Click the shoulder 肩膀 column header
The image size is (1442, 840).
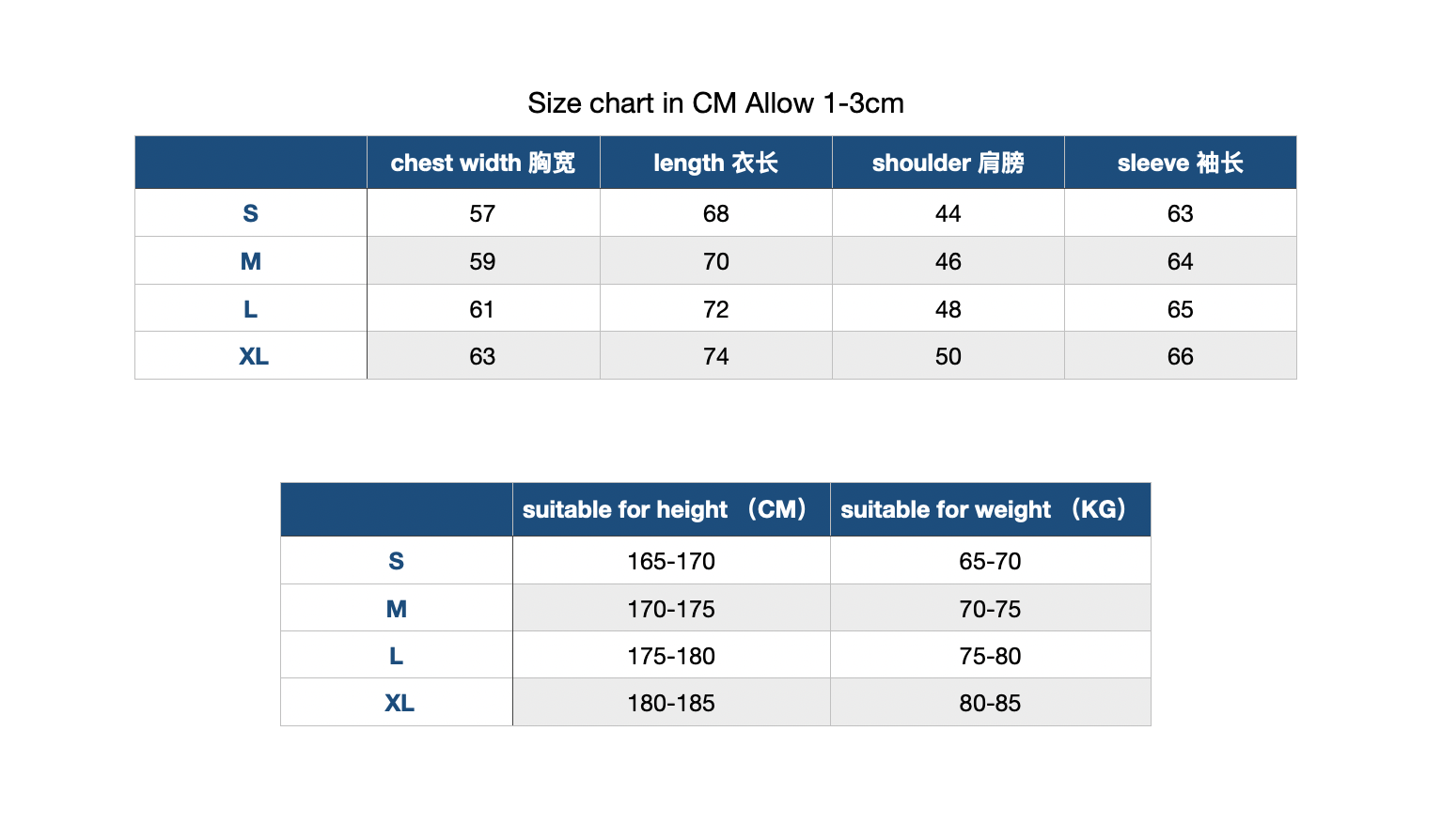click(x=948, y=163)
